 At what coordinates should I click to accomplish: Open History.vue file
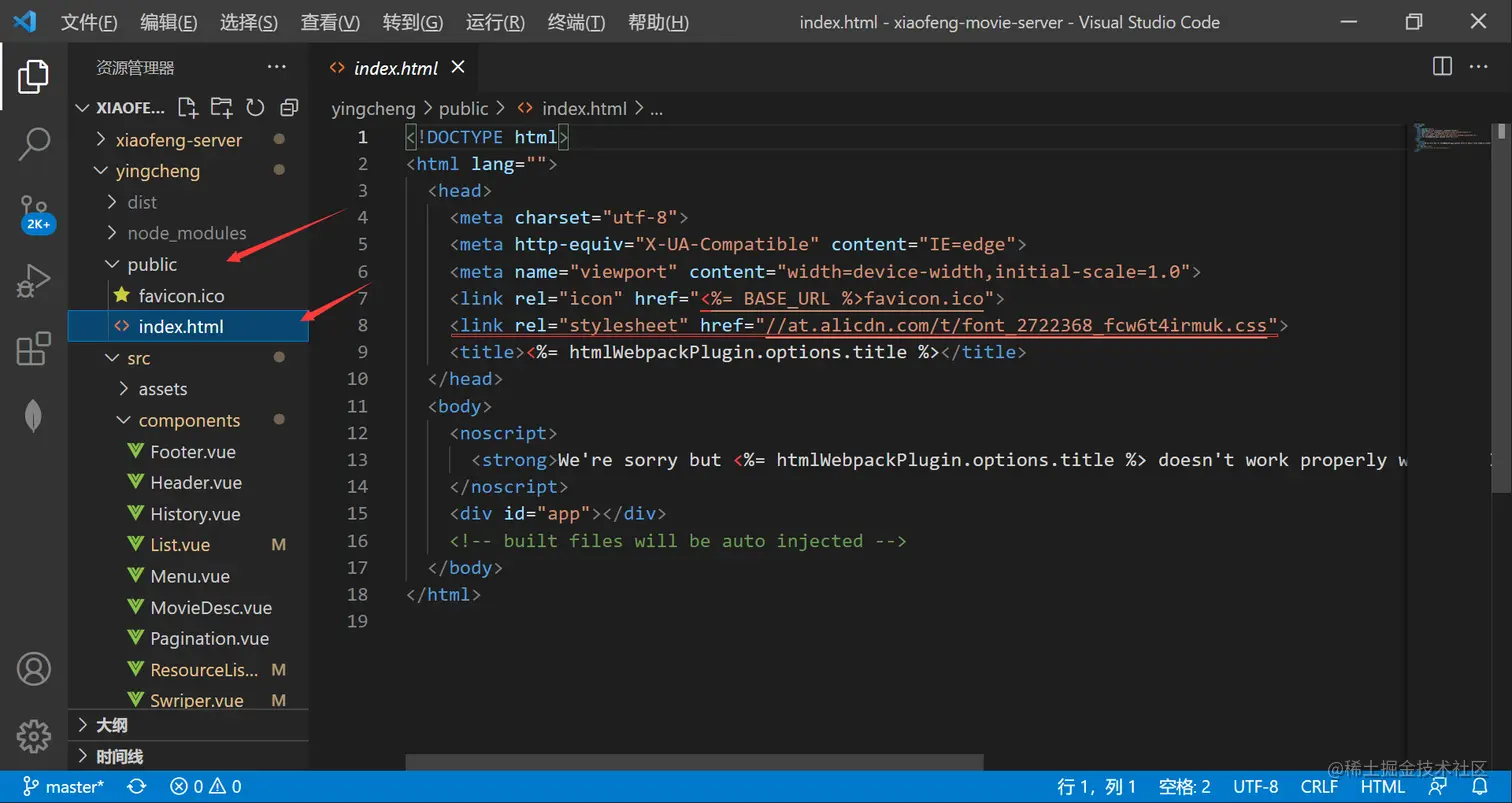pyautogui.click(x=195, y=514)
